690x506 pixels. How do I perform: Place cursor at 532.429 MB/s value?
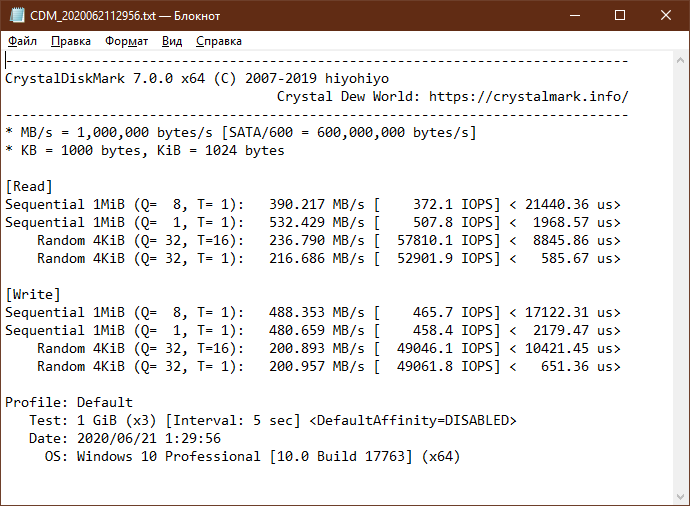(317, 222)
